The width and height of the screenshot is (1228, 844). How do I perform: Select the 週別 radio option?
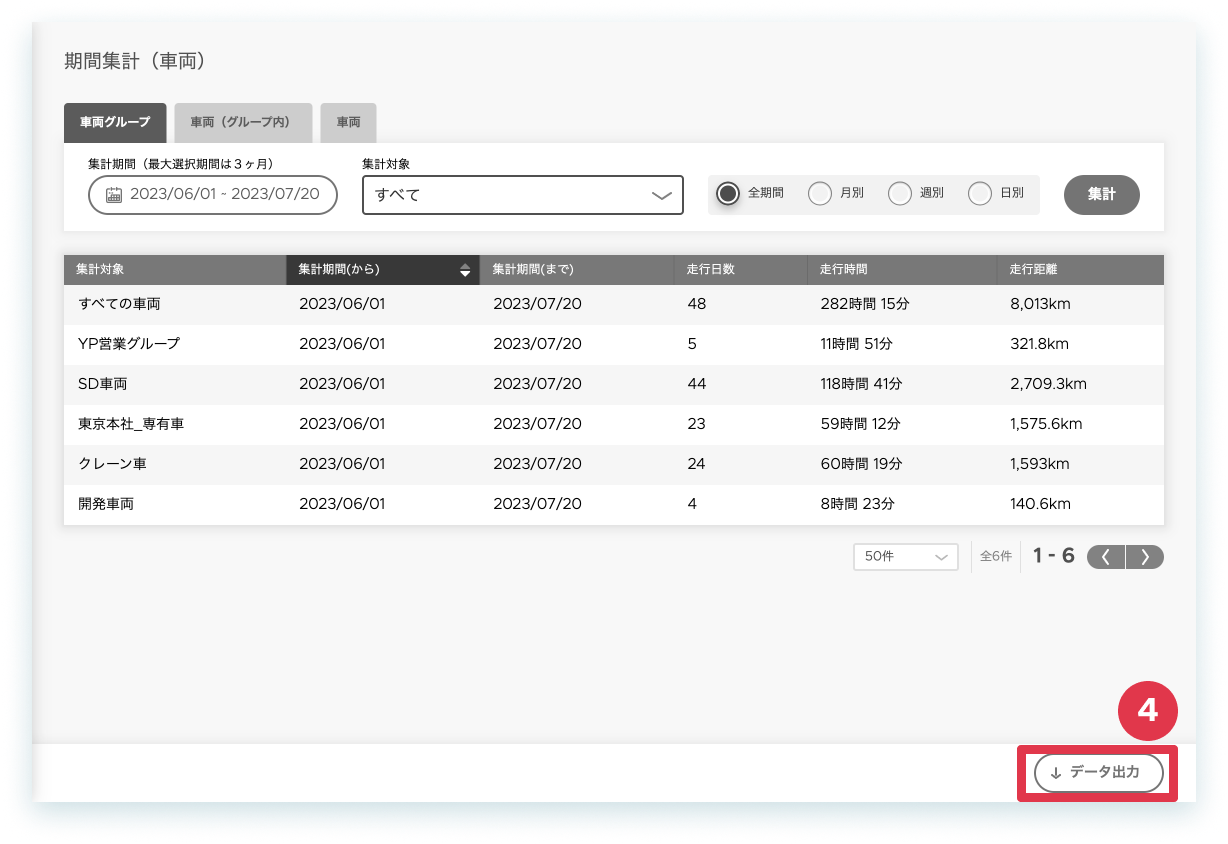[x=900, y=193]
